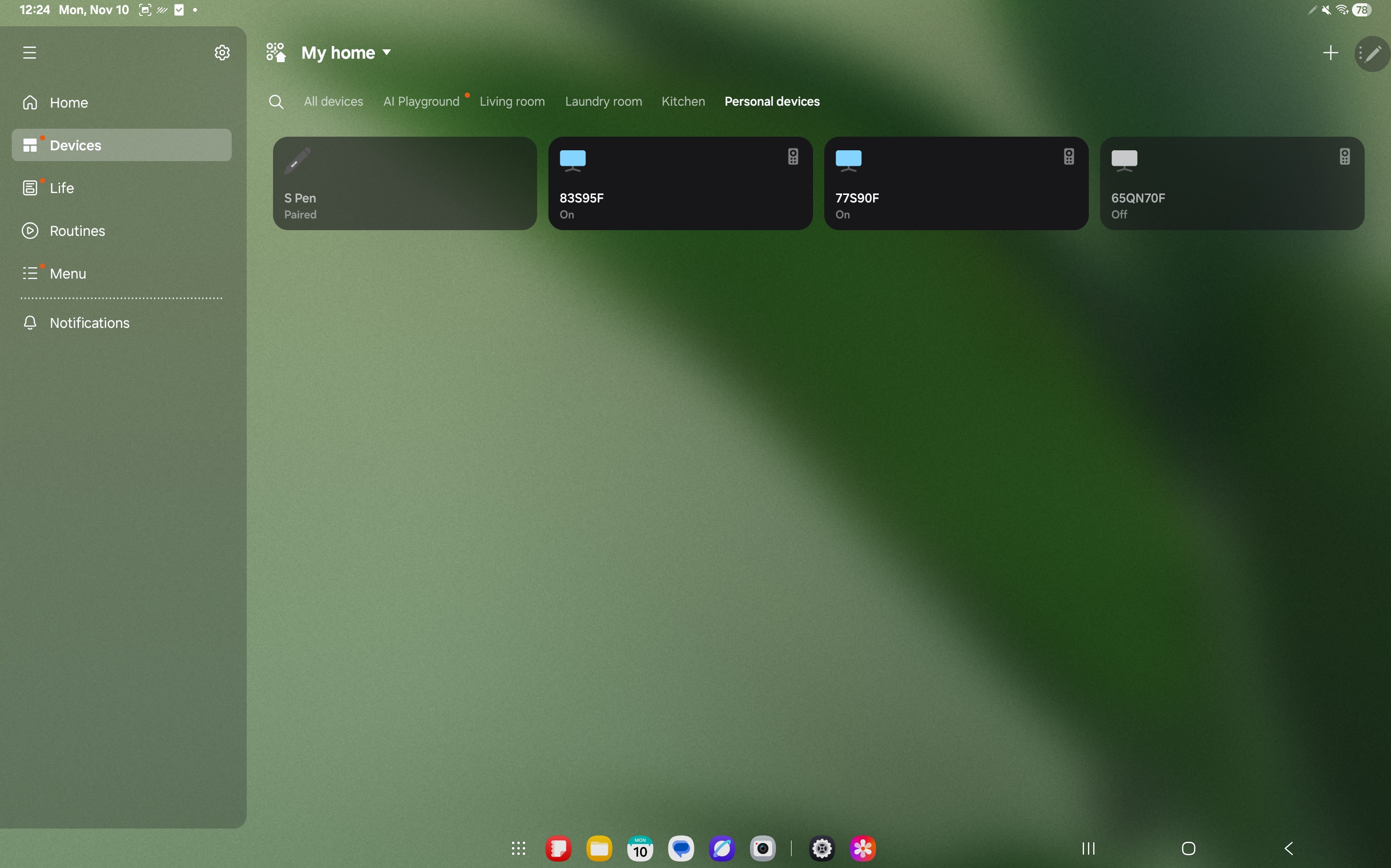Switch to the Living room tab
This screenshot has height=868, width=1391.
click(512, 101)
